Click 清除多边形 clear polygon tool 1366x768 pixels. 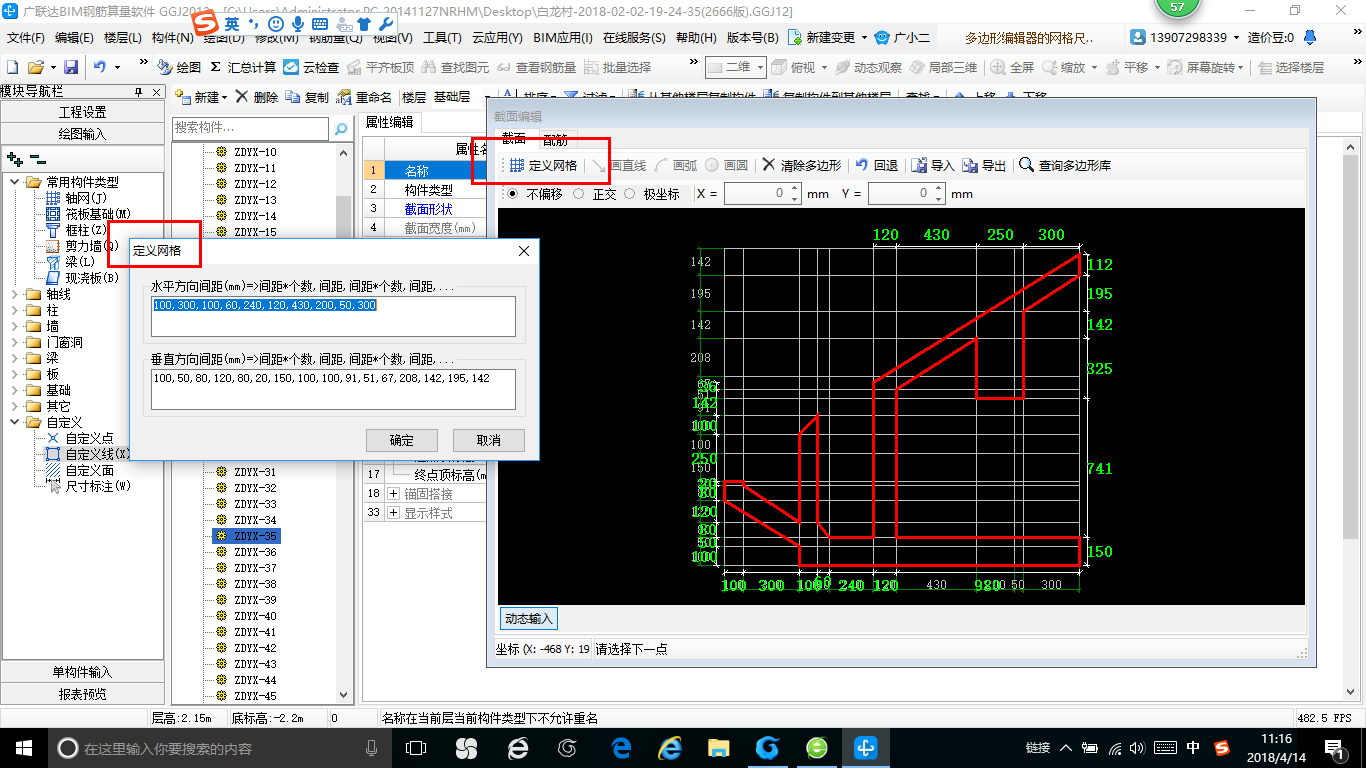[801, 165]
